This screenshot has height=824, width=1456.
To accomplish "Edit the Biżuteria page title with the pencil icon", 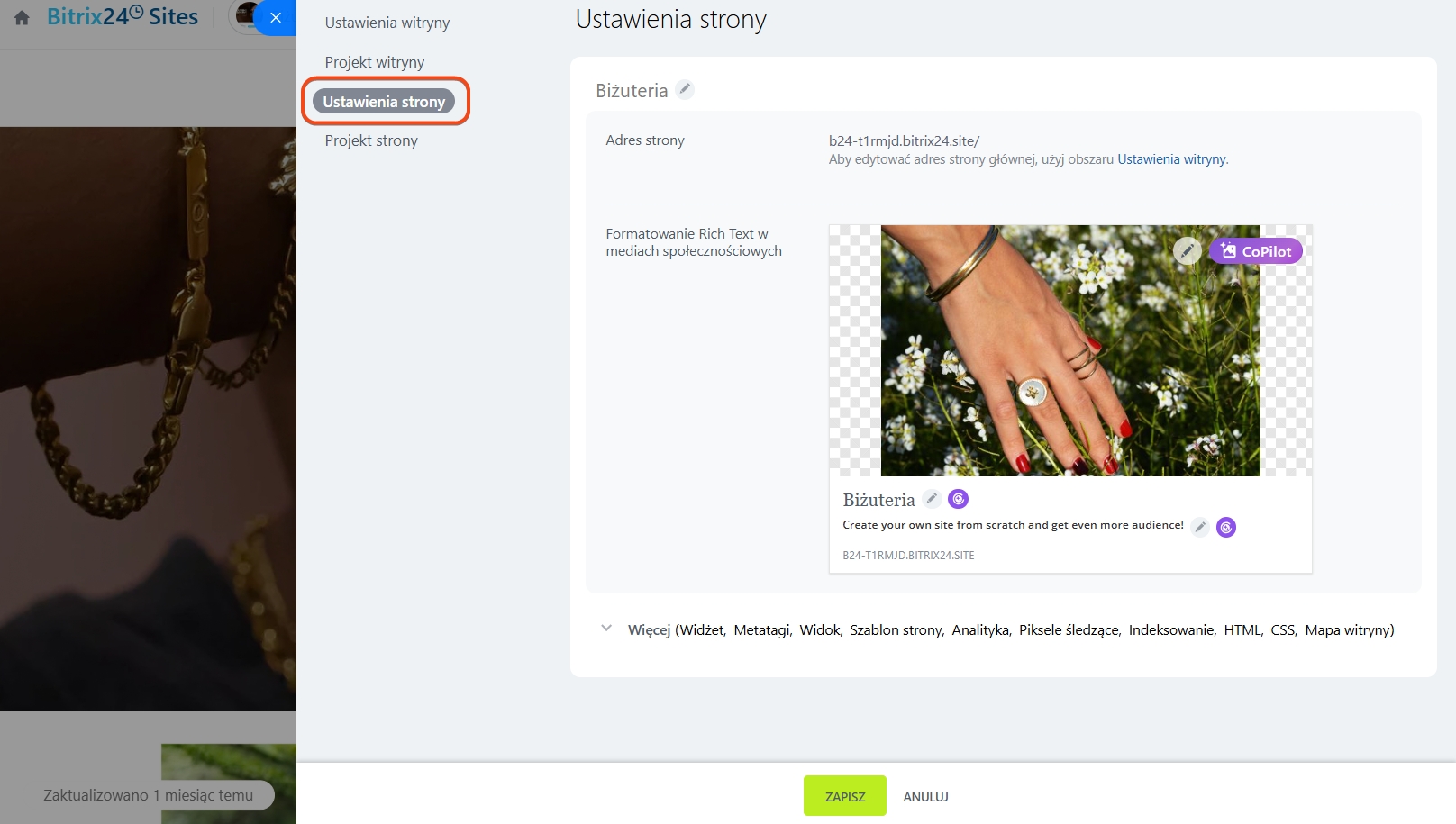I will [x=685, y=89].
